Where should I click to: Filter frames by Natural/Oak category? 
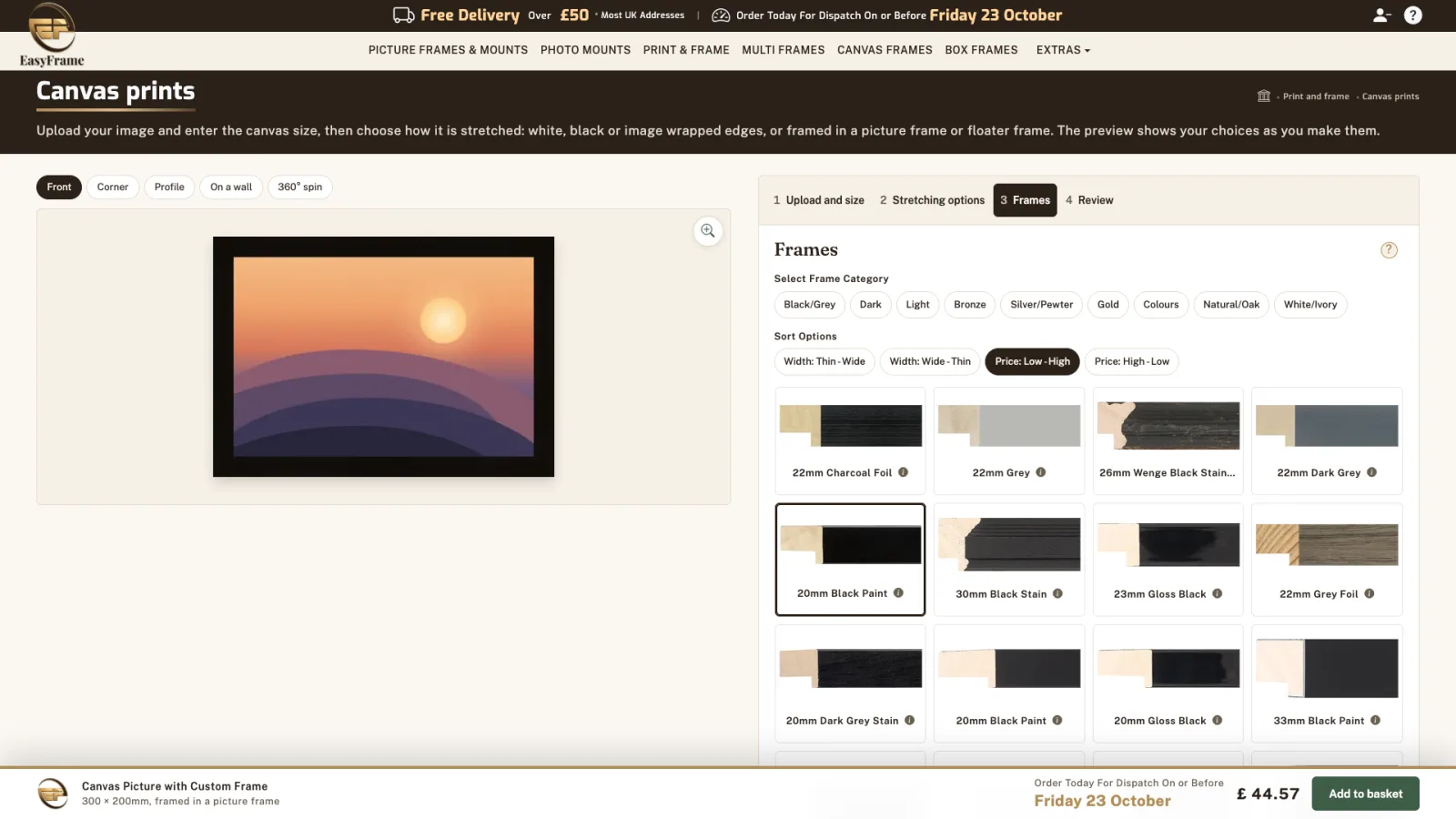click(1231, 305)
